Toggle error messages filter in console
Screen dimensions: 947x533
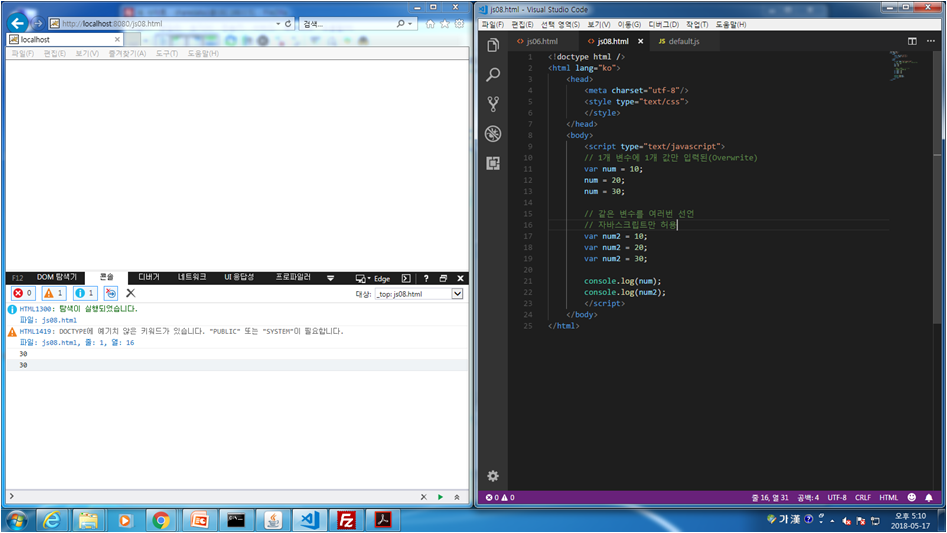[23, 293]
